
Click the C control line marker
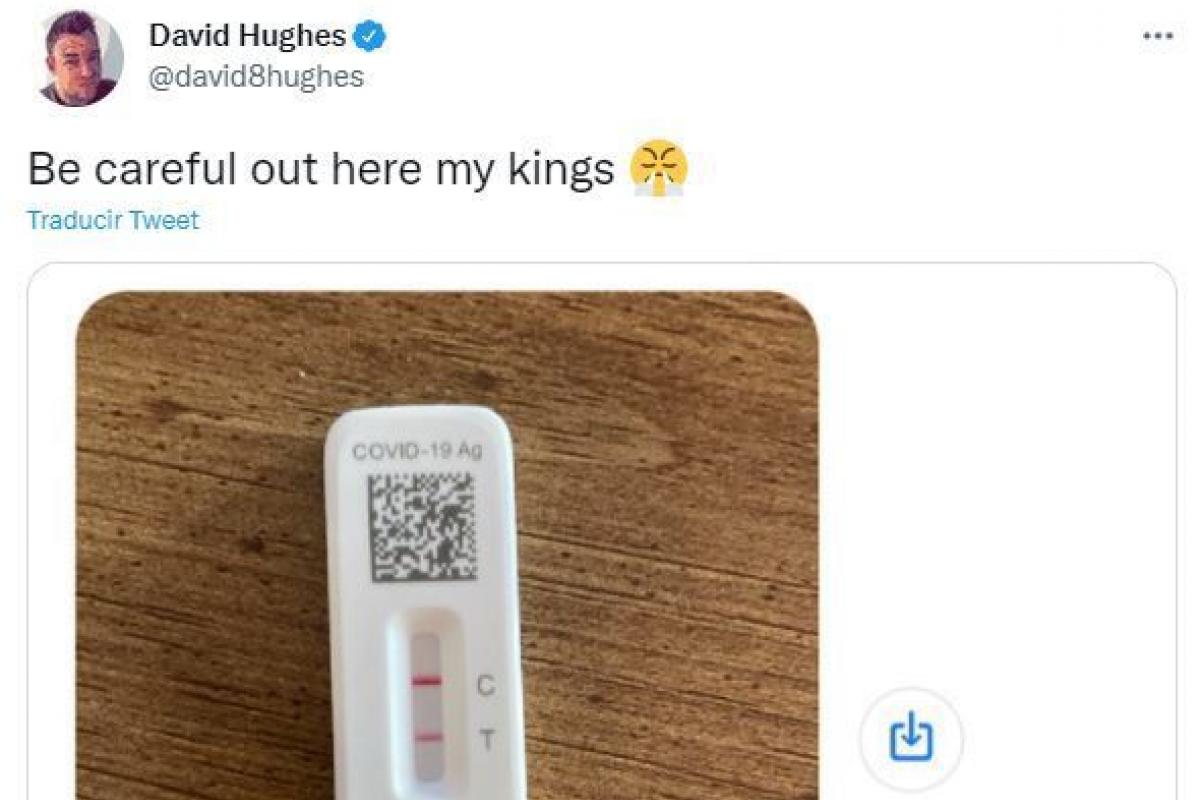[485, 686]
